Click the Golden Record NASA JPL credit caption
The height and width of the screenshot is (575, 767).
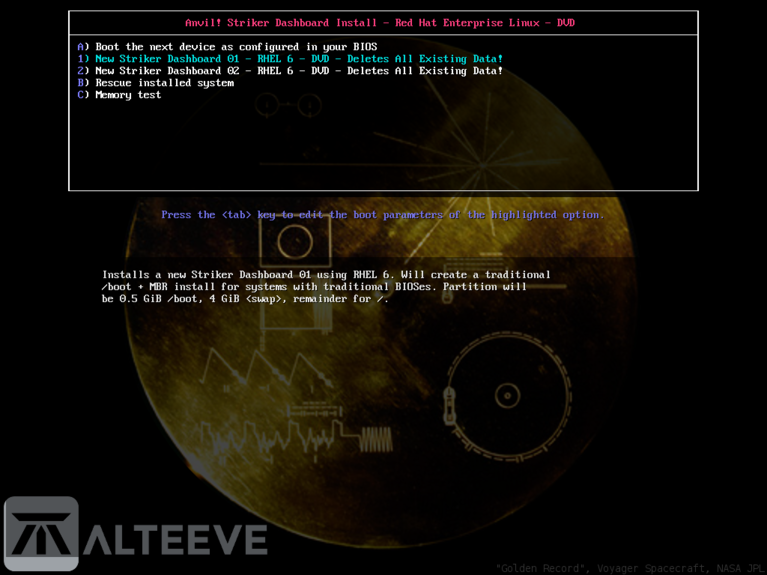[x=629, y=567]
